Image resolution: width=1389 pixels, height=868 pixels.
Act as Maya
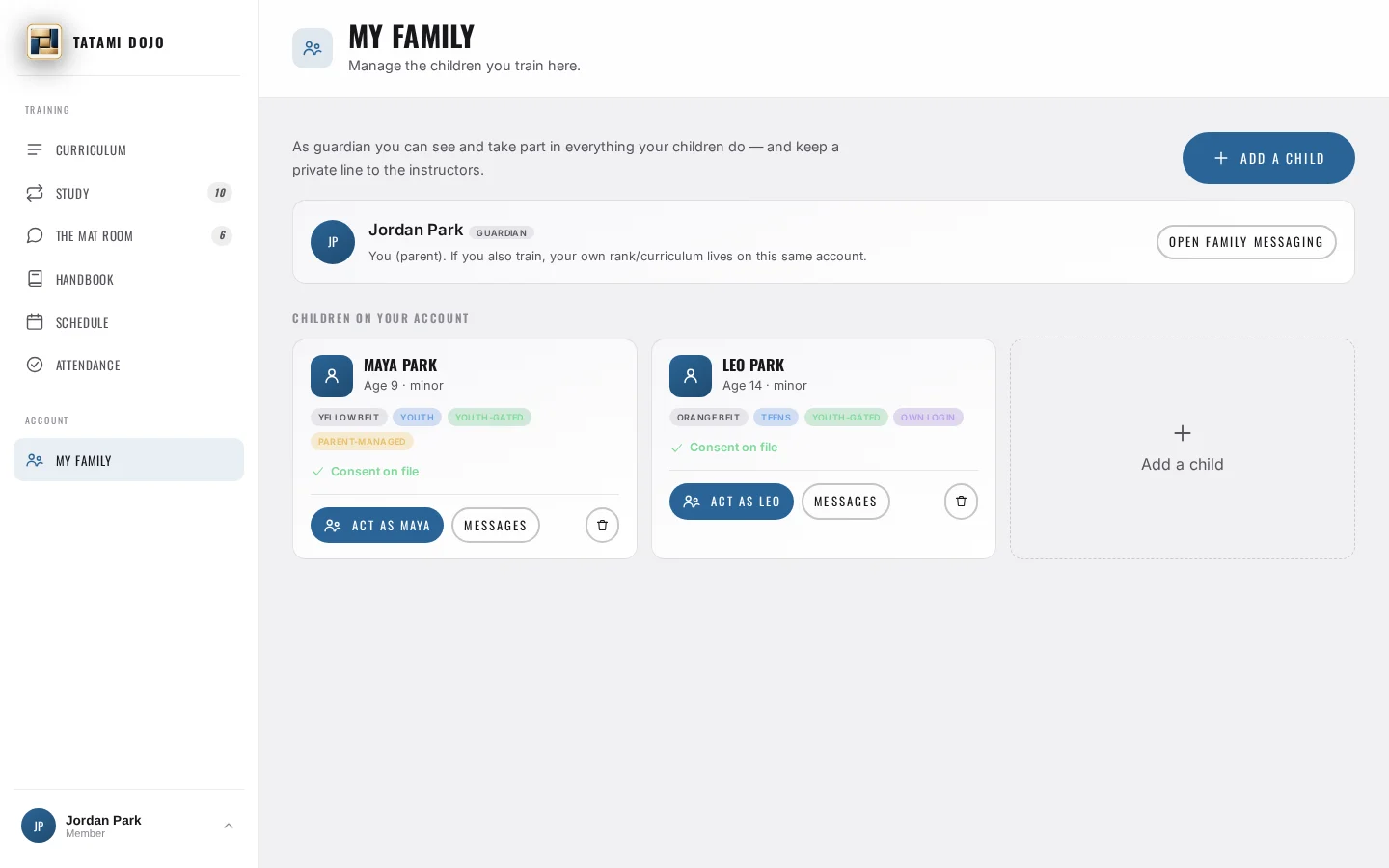(377, 526)
